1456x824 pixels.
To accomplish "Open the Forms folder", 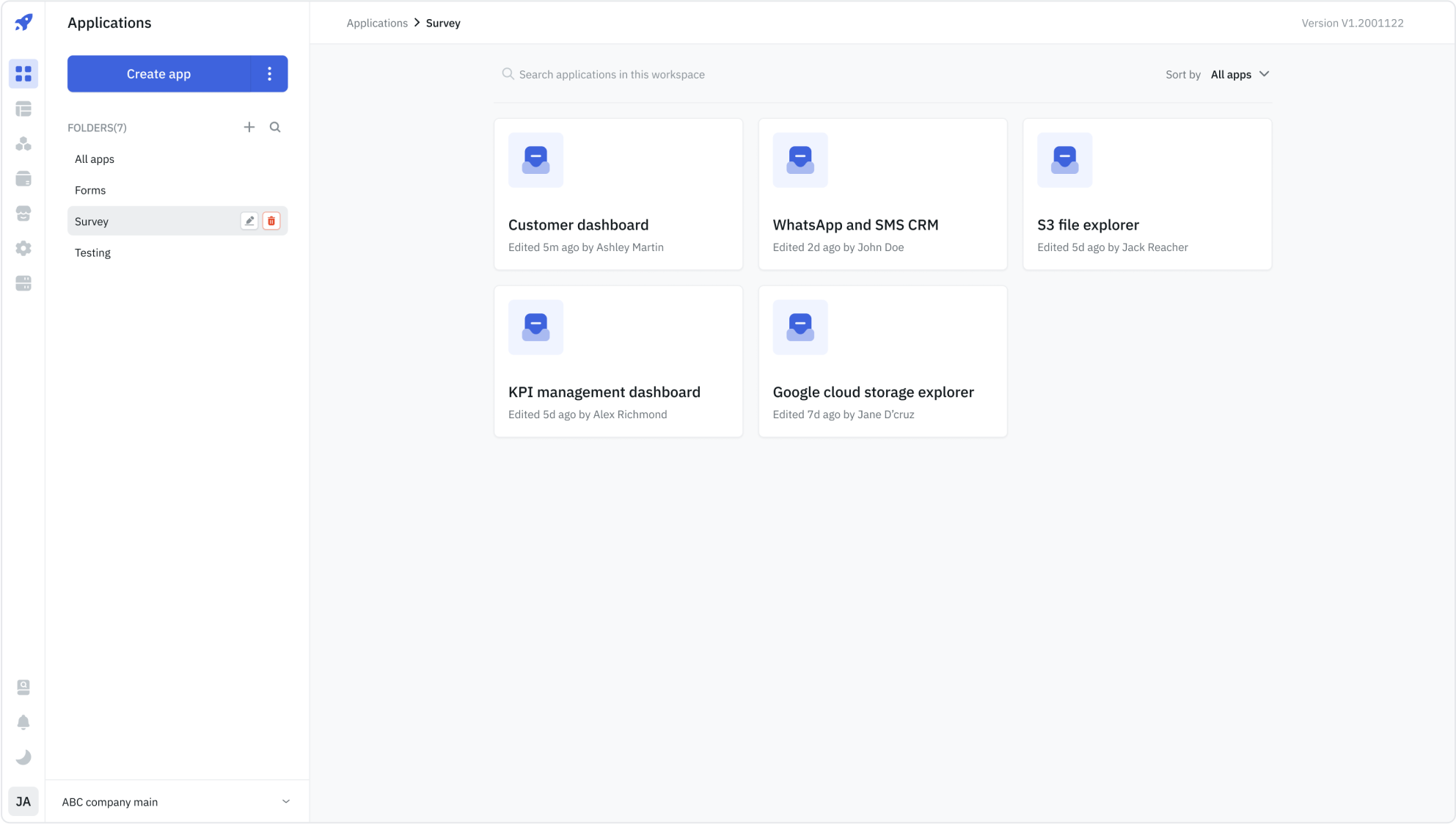I will point(90,190).
